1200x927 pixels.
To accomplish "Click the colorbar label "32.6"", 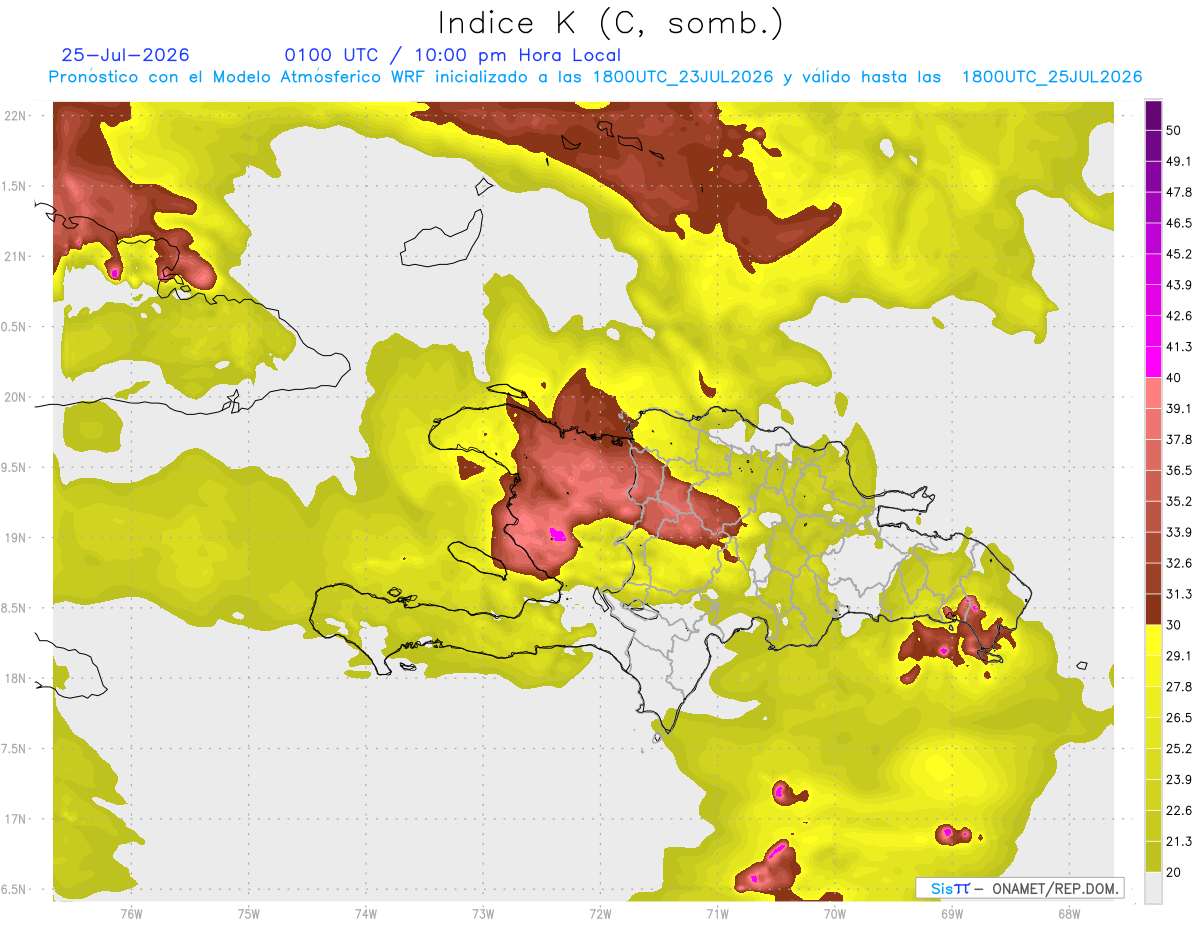I will [x=1178, y=563].
